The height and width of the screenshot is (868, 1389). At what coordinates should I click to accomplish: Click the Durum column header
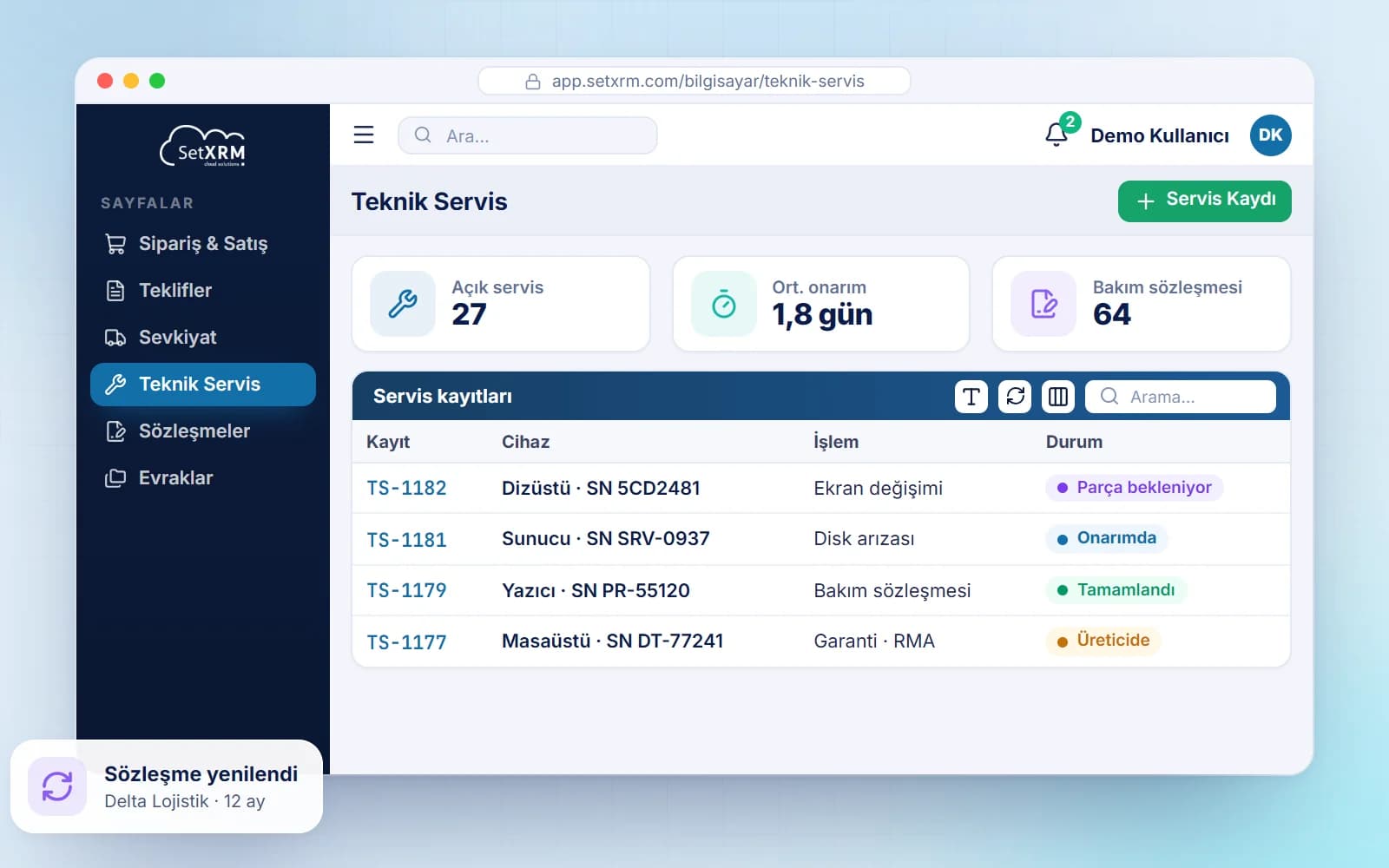click(1074, 442)
